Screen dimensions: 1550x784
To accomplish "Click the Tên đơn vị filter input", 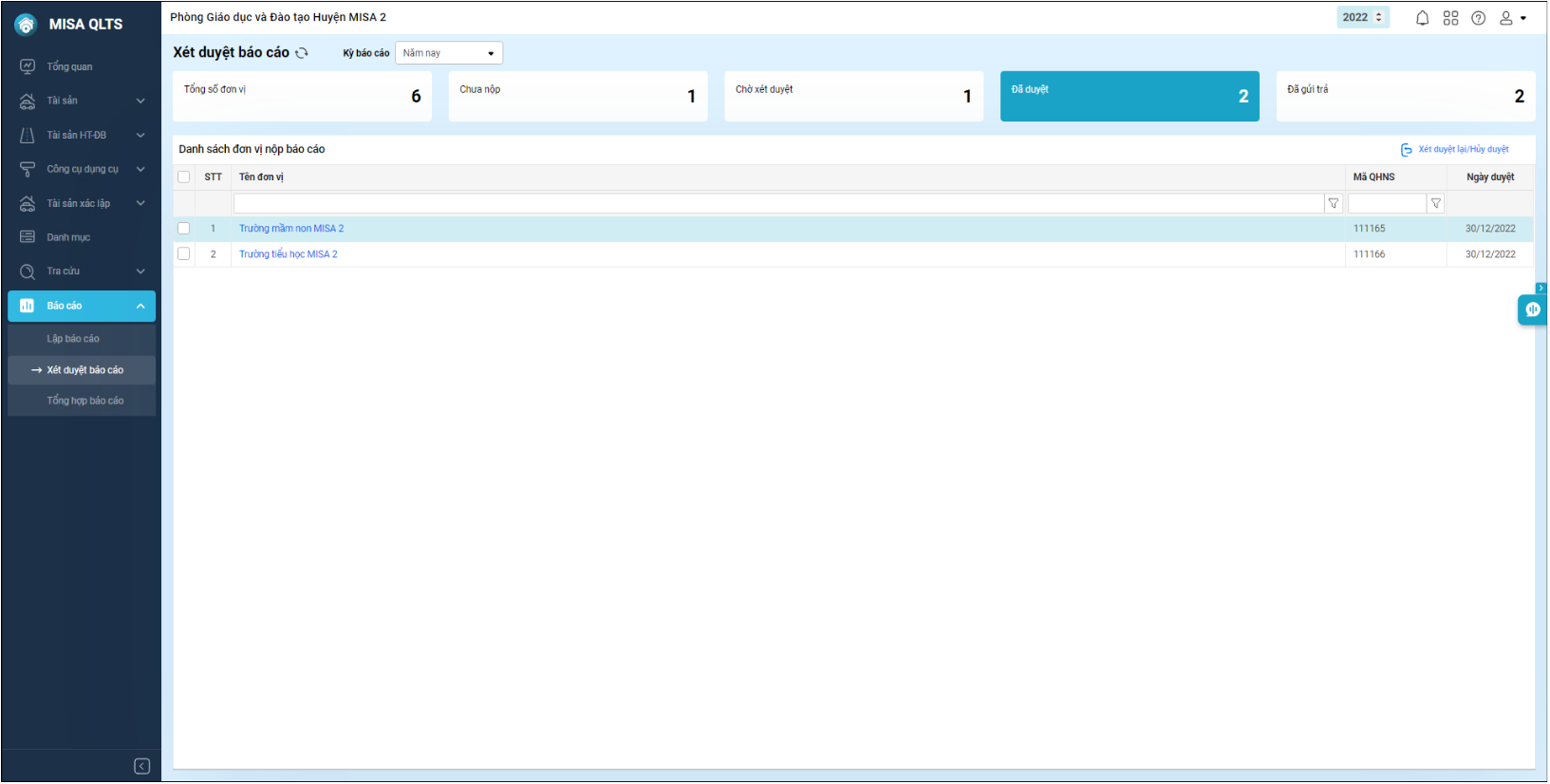I will pyautogui.click(x=779, y=203).
